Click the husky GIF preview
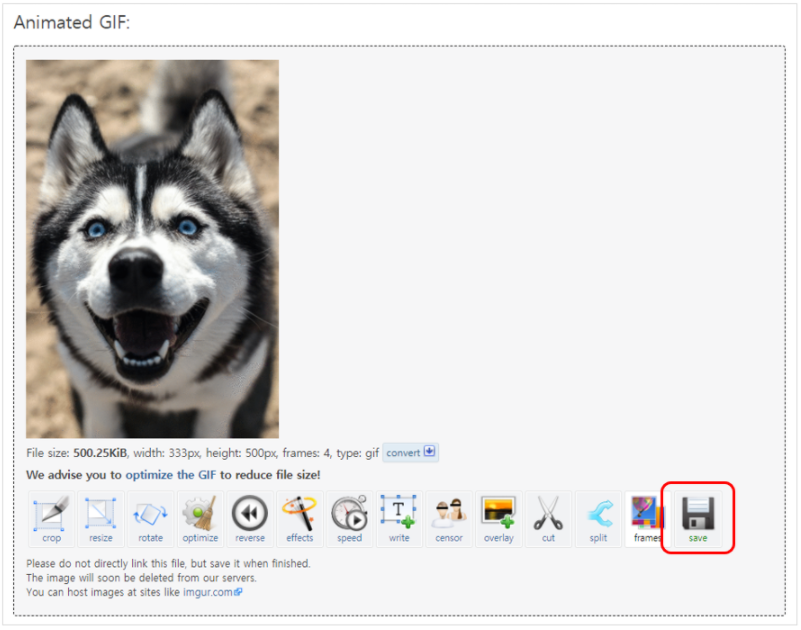The image size is (801, 630). pyautogui.click(x=152, y=249)
